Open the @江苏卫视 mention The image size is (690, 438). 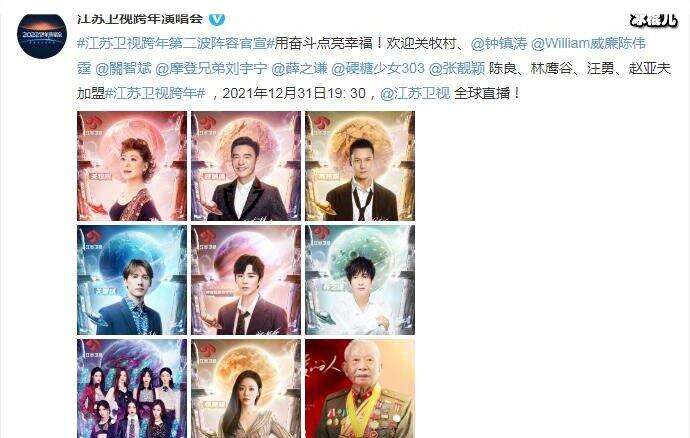click(415, 93)
